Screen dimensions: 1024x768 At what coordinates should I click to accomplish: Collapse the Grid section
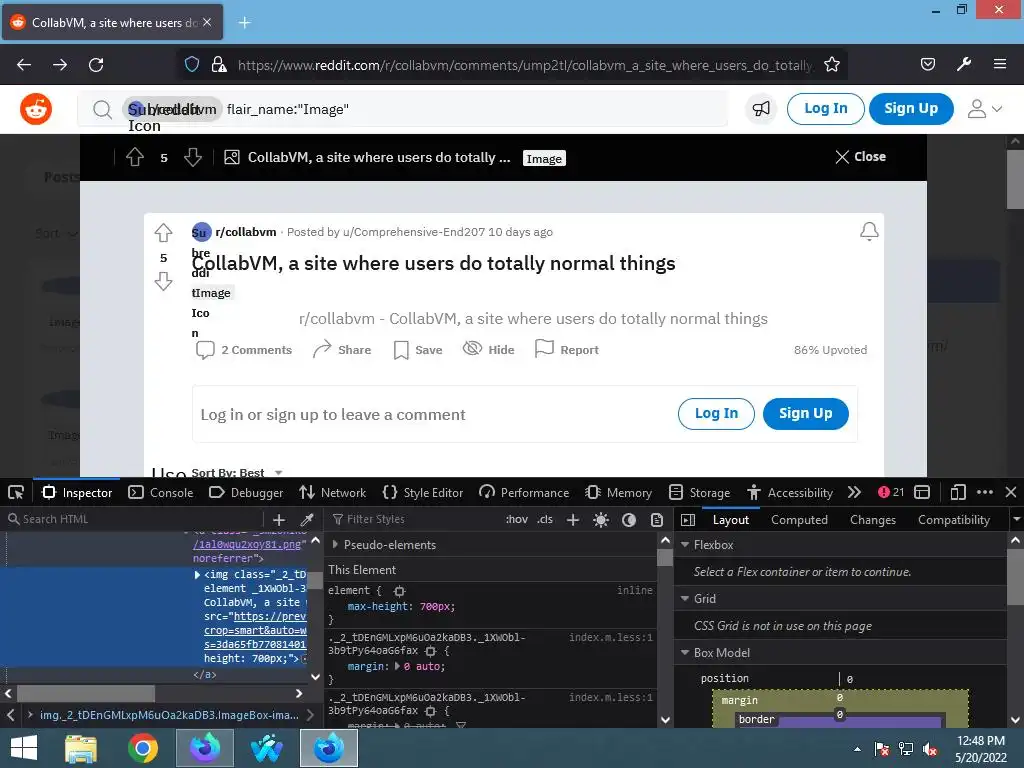click(x=685, y=598)
